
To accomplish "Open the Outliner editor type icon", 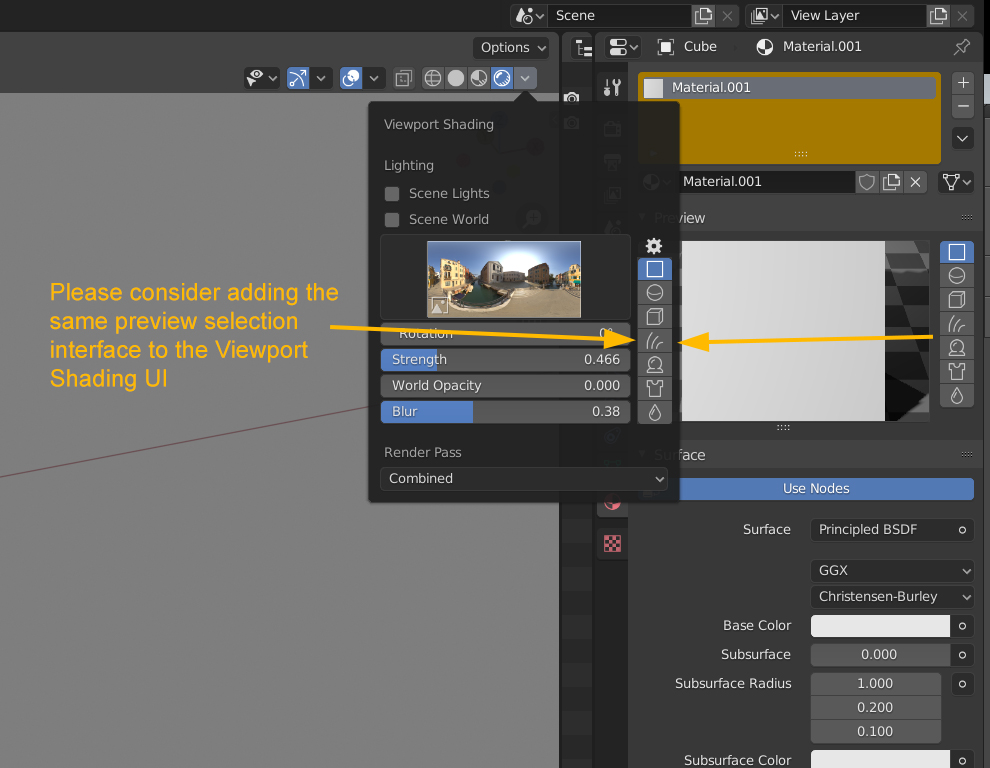I will pyautogui.click(x=583, y=47).
